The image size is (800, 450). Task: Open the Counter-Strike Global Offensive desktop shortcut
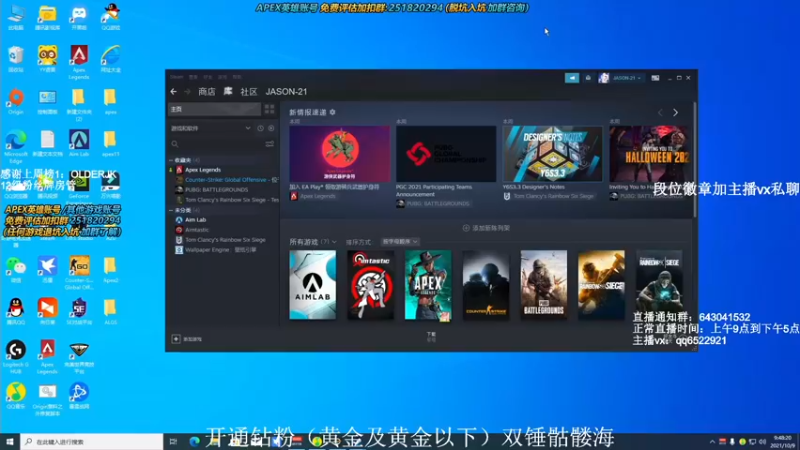pos(79,273)
